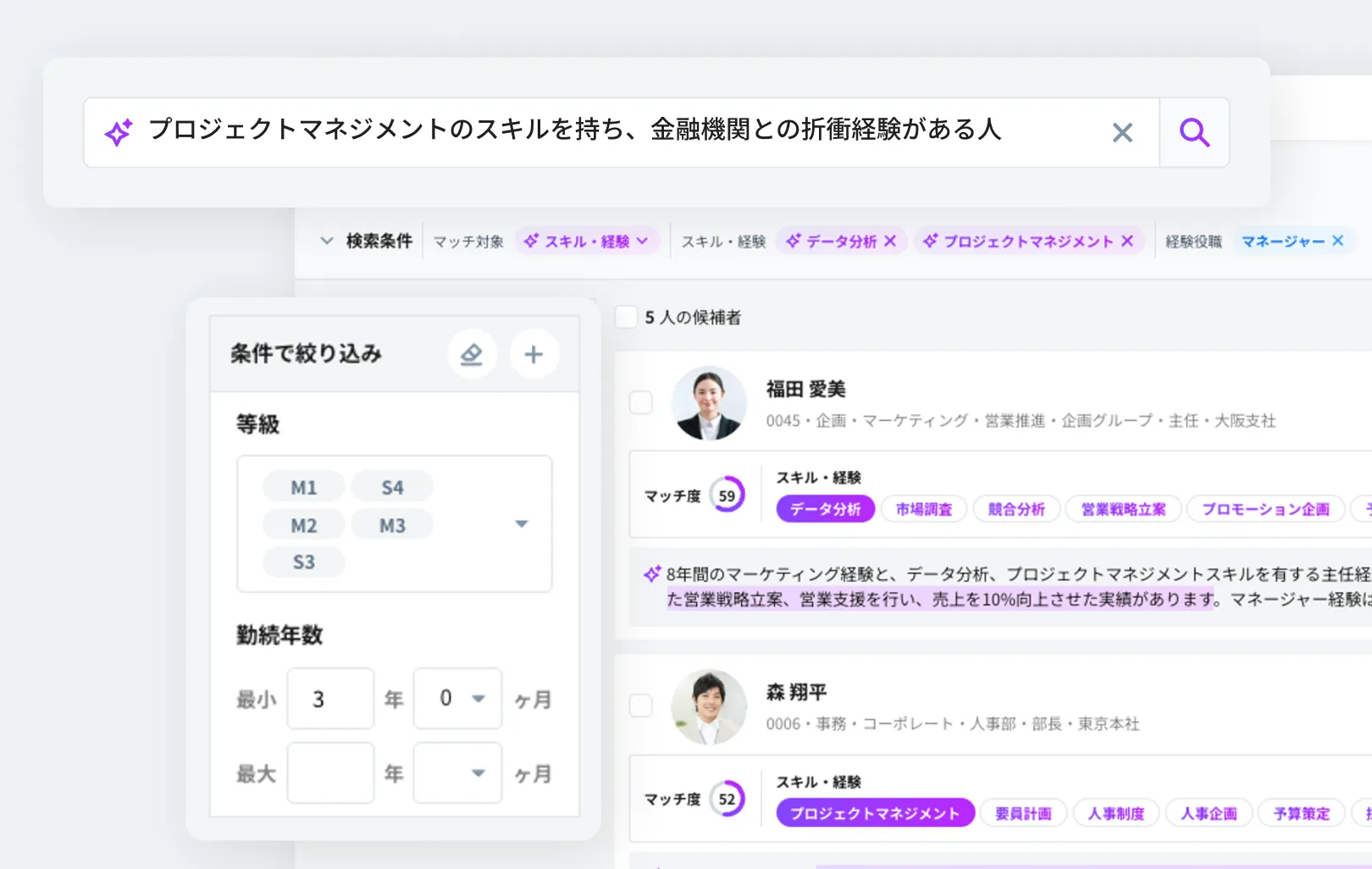
Task: Click the 最小 years input showing 3
Action: pyautogui.click(x=329, y=698)
